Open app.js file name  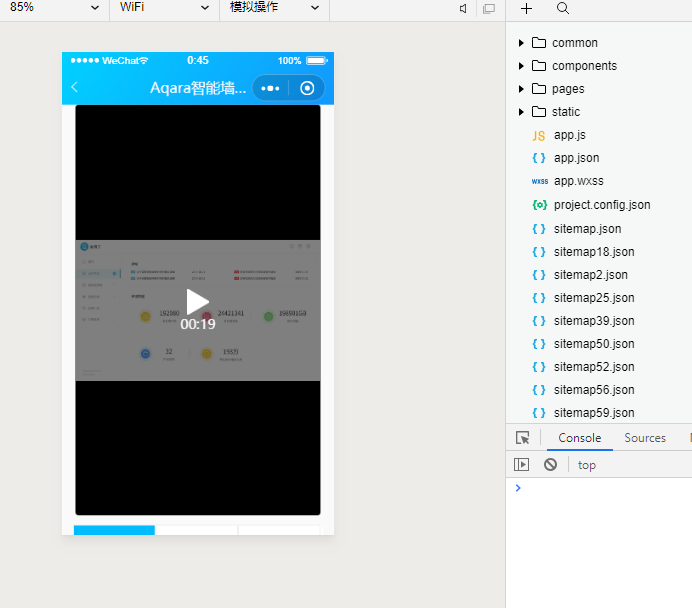click(x=570, y=135)
